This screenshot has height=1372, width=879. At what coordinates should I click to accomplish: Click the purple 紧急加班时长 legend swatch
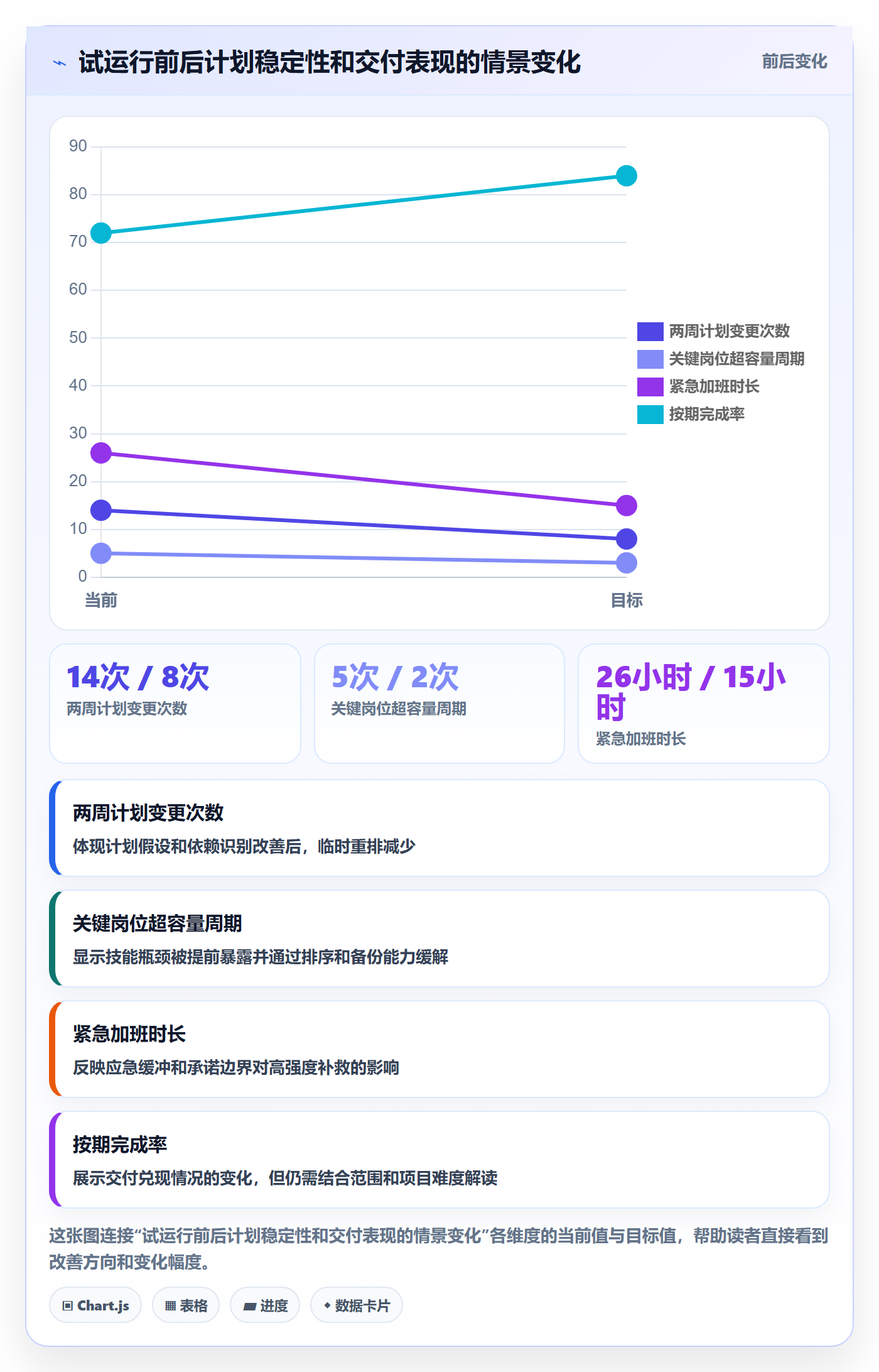pyautogui.click(x=650, y=386)
